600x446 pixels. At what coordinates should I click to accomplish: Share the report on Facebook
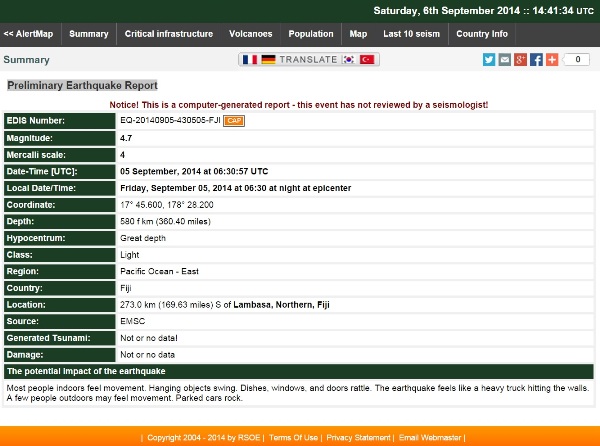(x=536, y=60)
